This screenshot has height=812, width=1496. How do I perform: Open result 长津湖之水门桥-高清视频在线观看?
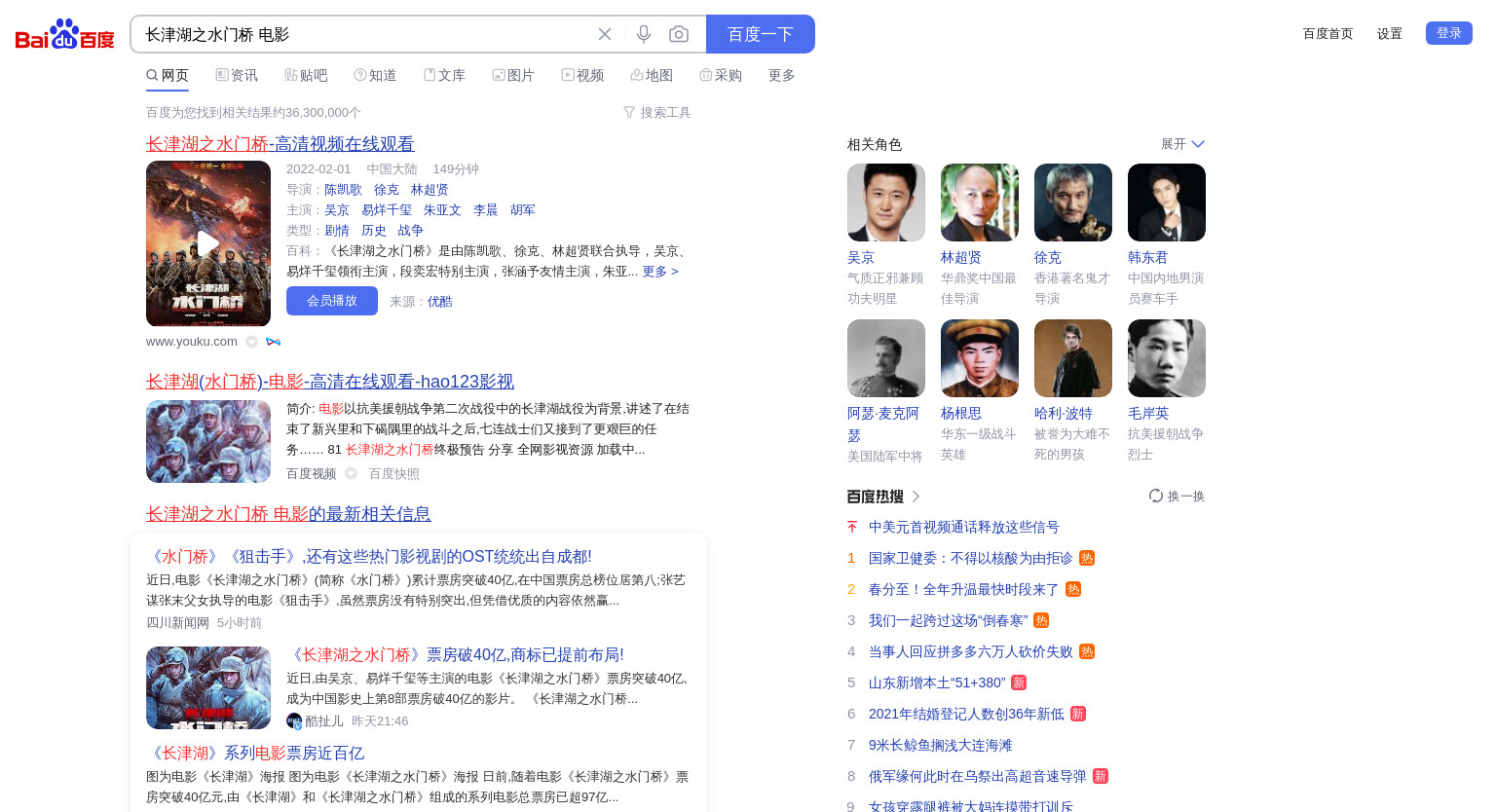[x=280, y=144]
